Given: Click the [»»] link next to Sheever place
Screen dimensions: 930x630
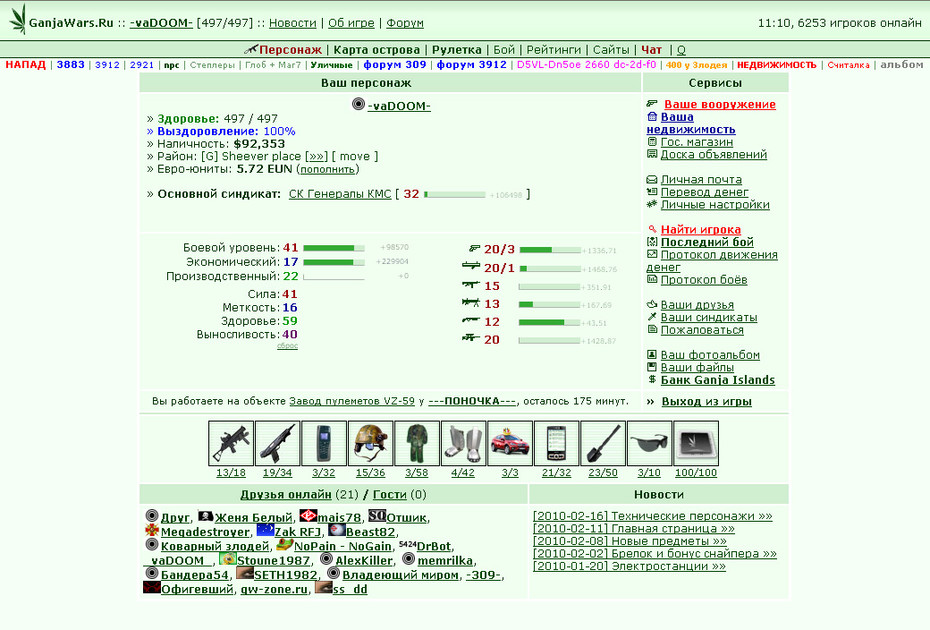Looking at the screenshot, I should [316, 157].
